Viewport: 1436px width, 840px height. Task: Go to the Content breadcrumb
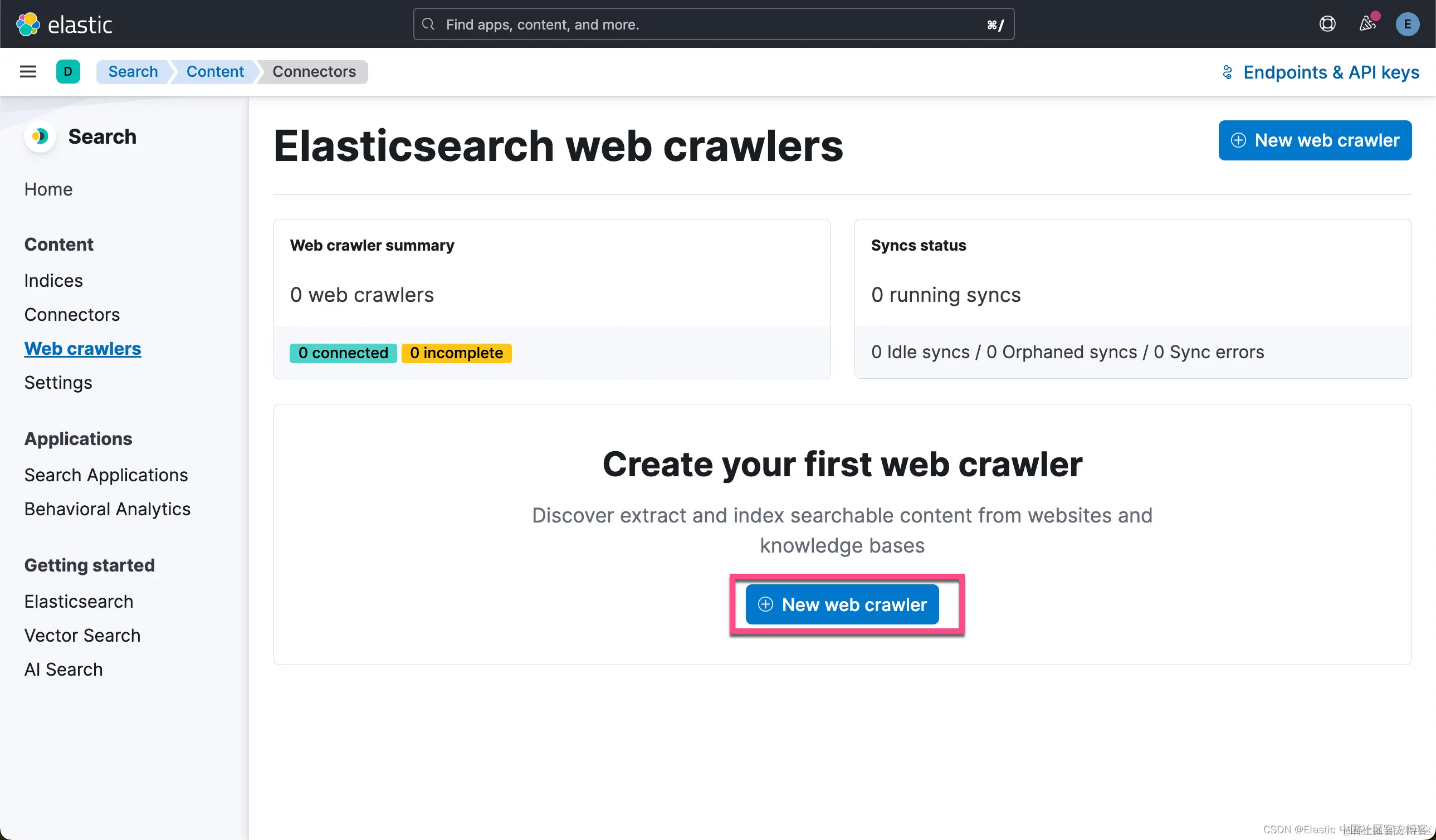215,72
